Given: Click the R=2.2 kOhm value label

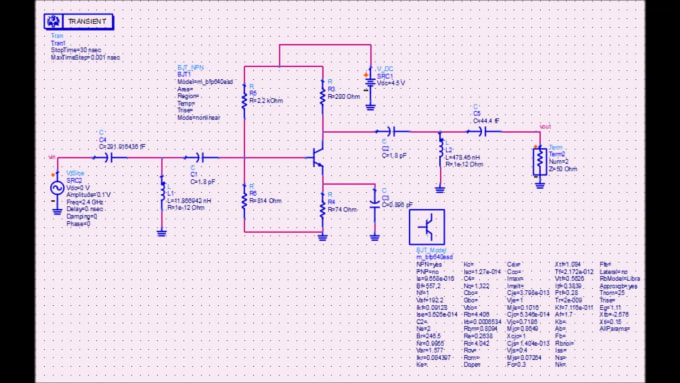Looking at the screenshot, I should click(266, 101).
